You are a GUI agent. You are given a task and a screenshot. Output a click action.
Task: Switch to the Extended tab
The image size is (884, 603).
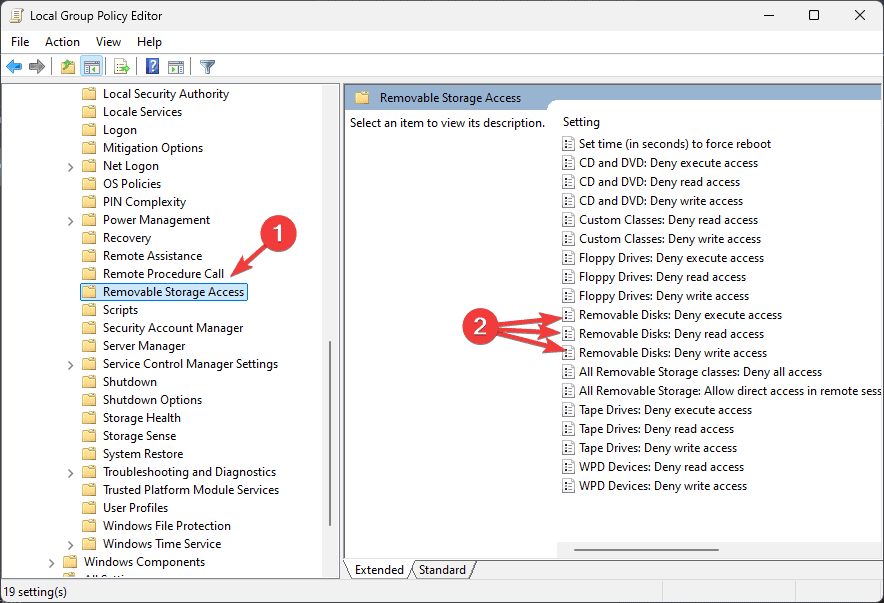[x=379, y=570]
